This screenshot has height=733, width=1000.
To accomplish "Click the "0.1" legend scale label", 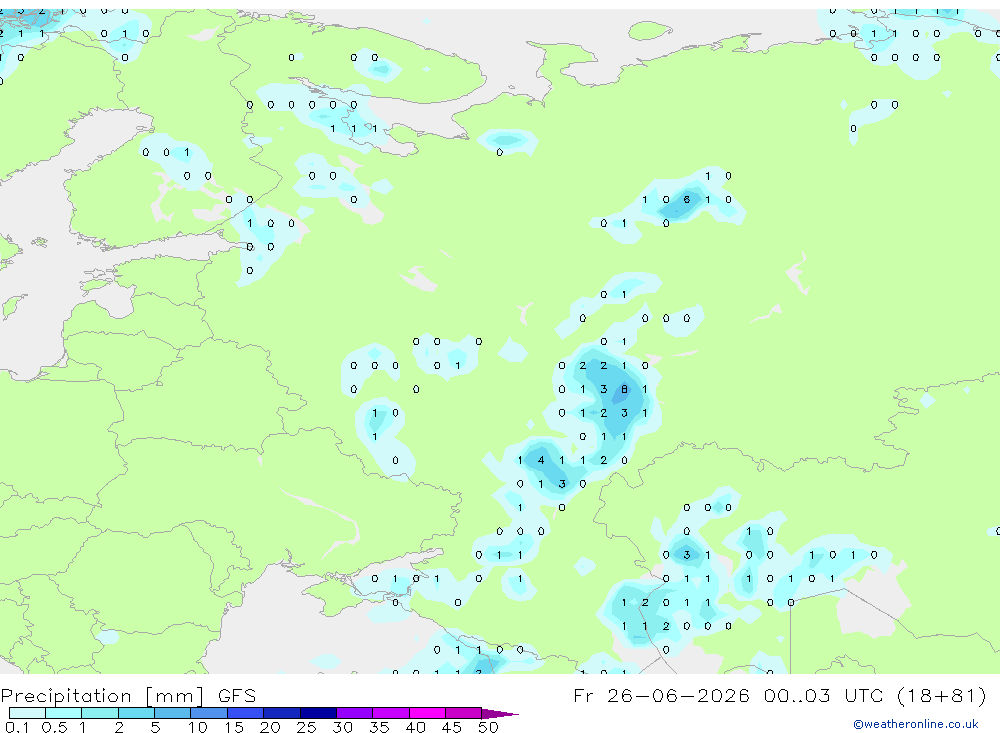I will (x=17, y=727).
